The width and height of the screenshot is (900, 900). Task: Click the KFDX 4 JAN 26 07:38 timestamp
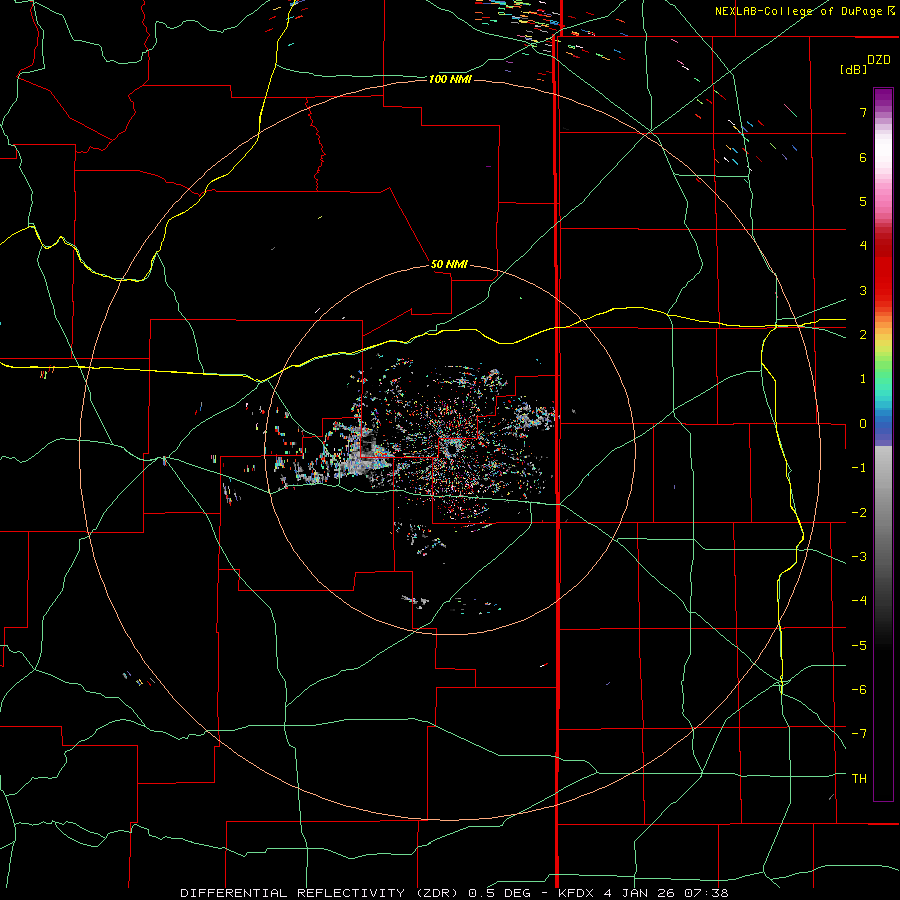point(643,893)
